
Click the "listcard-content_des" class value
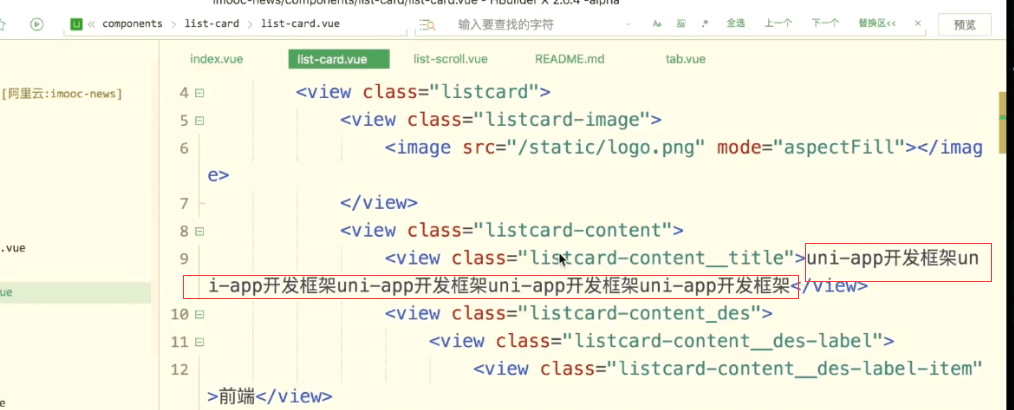tap(639, 314)
